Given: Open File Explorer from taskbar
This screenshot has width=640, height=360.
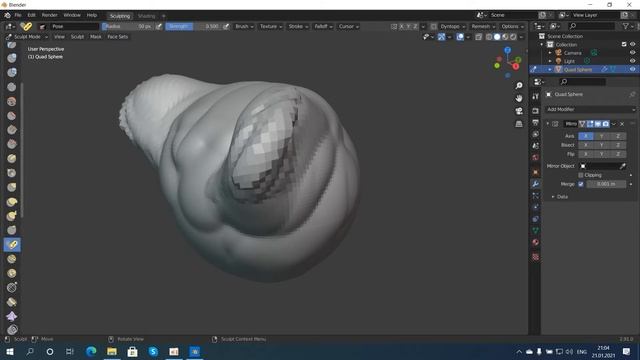Looking at the screenshot, I should tap(112, 351).
